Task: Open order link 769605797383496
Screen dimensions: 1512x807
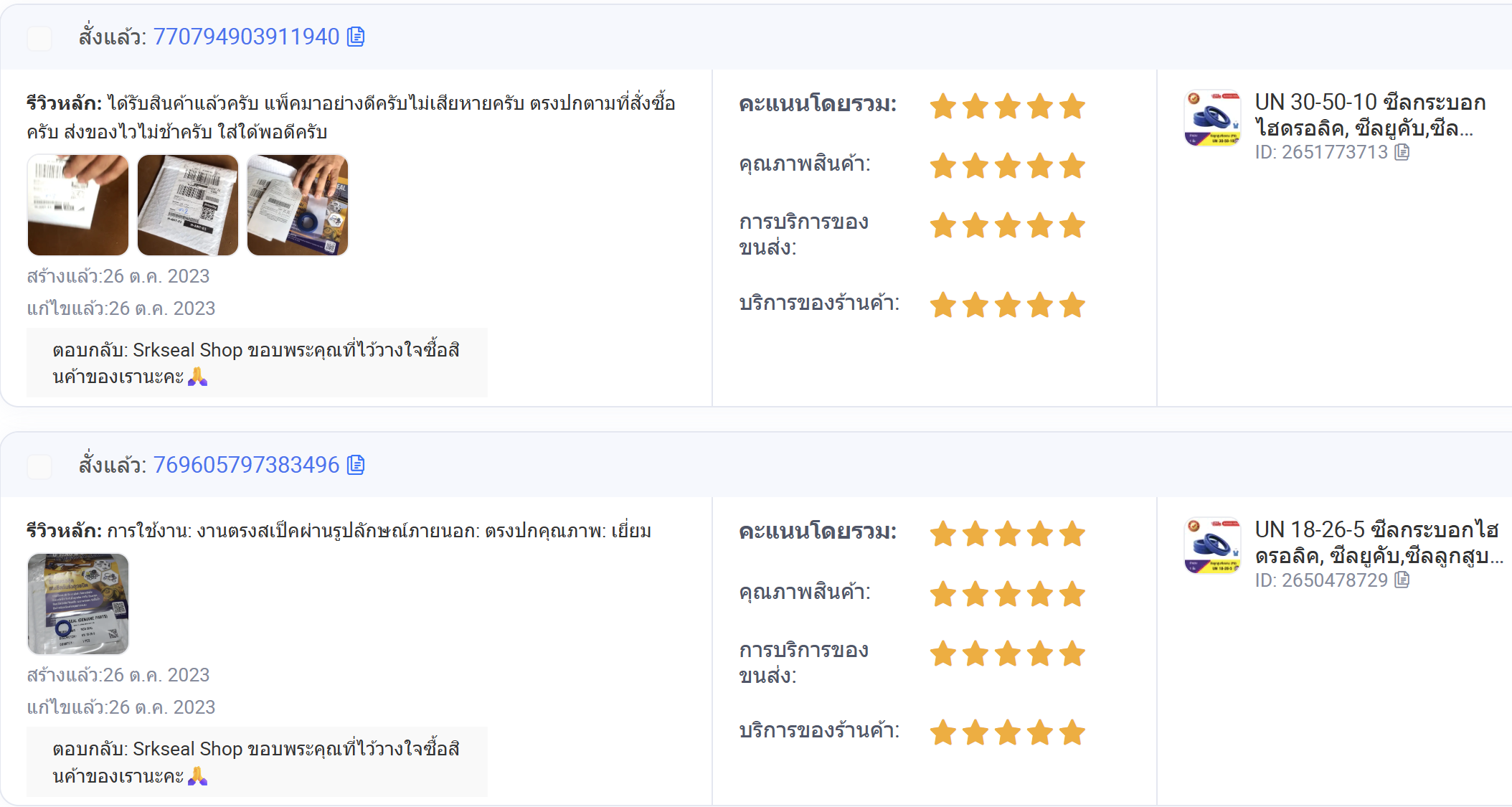Action: pyautogui.click(x=246, y=465)
